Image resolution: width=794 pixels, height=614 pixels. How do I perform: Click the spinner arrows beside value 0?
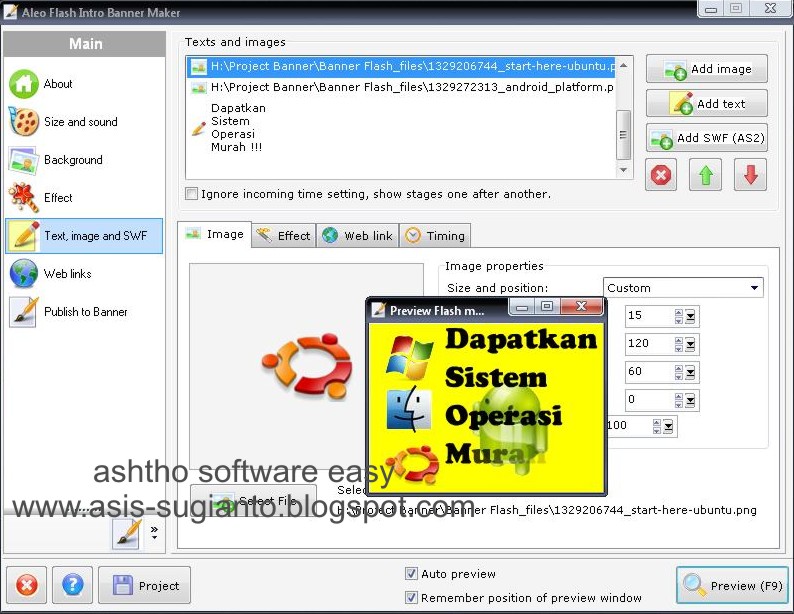pos(679,400)
